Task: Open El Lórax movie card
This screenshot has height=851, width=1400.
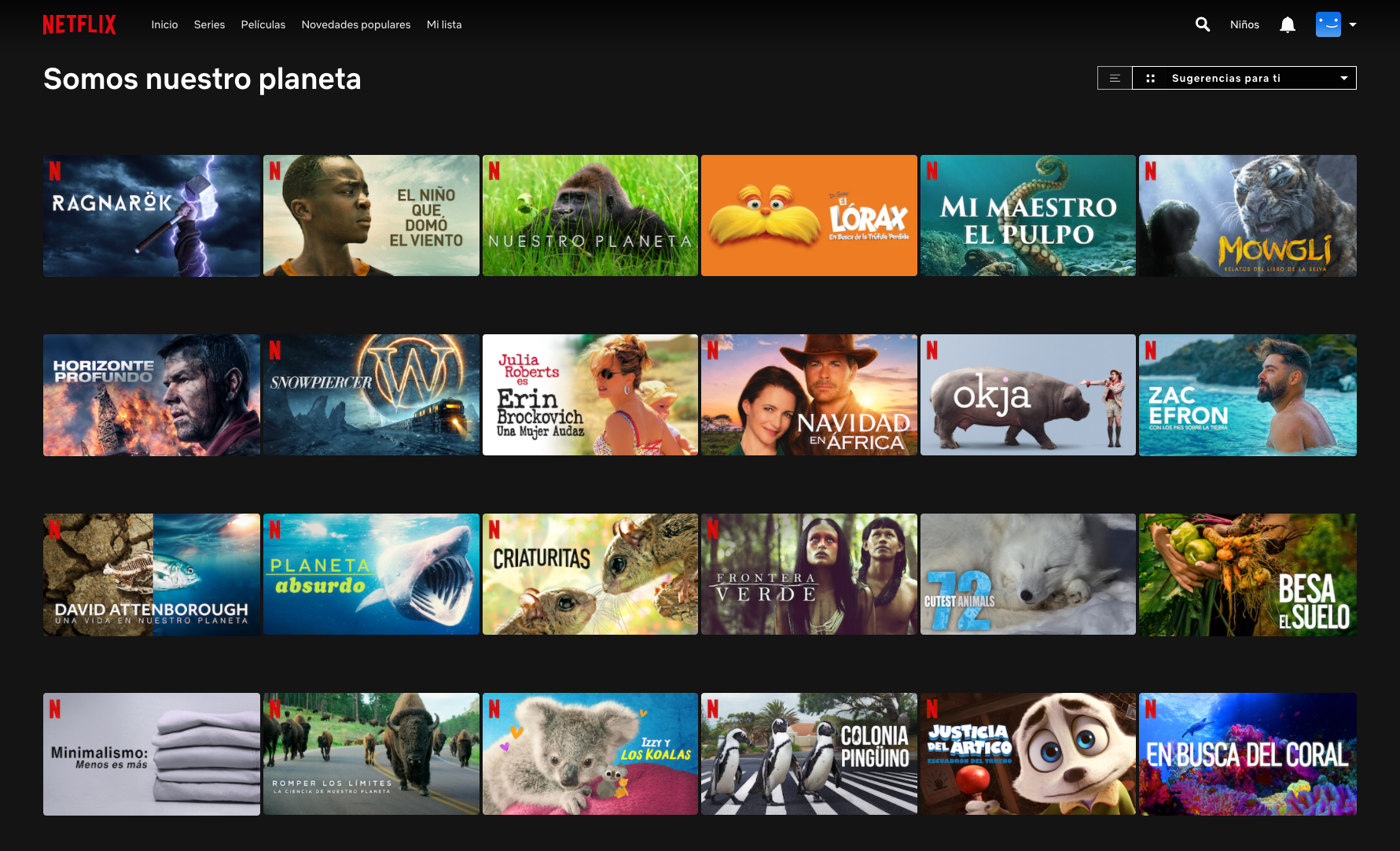Action: point(809,216)
